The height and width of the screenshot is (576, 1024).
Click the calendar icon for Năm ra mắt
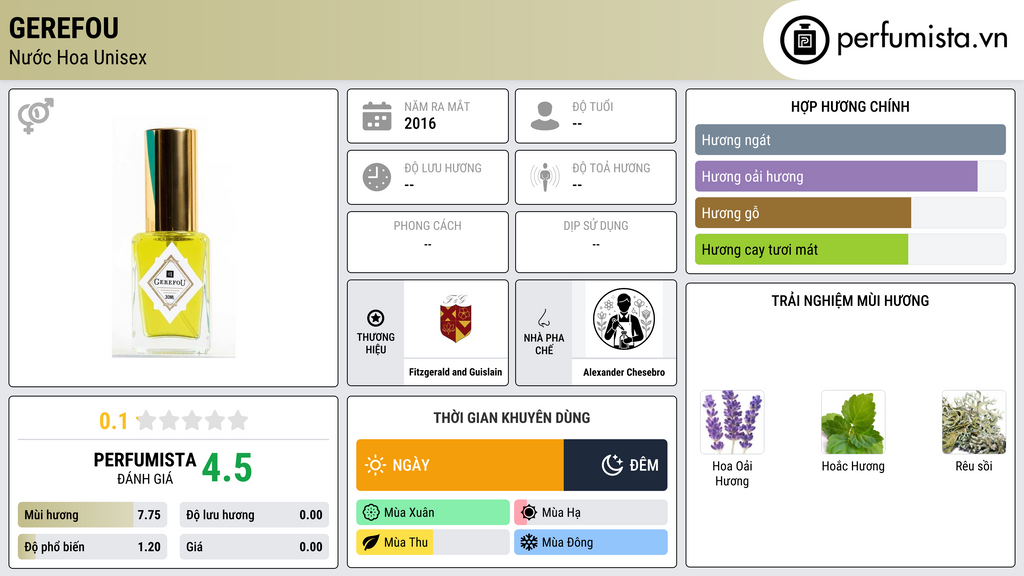tap(377, 116)
